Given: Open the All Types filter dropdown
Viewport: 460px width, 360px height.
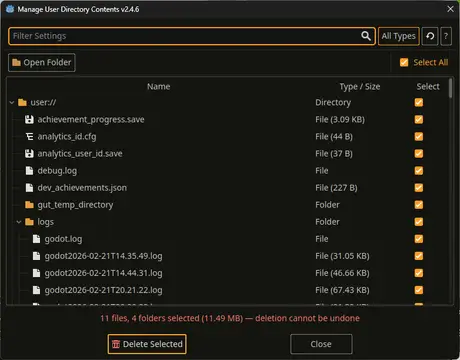Looking at the screenshot, I should [399, 36].
